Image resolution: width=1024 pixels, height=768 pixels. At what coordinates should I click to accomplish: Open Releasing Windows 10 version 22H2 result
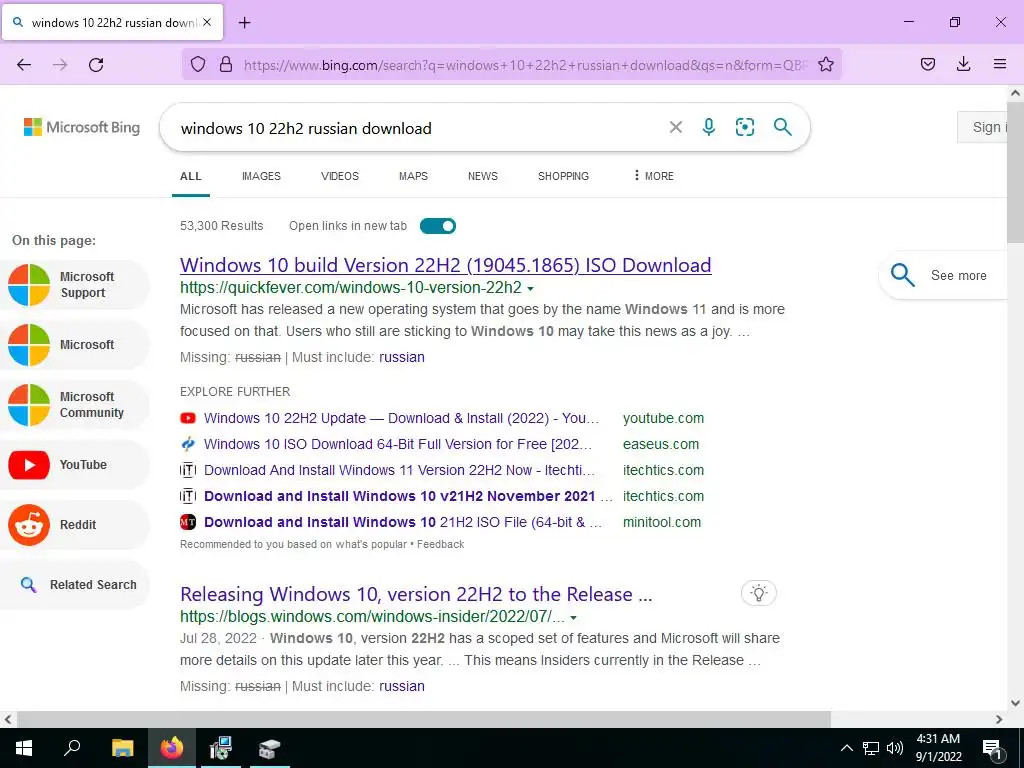pyautogui.click(x=416, y=594)
